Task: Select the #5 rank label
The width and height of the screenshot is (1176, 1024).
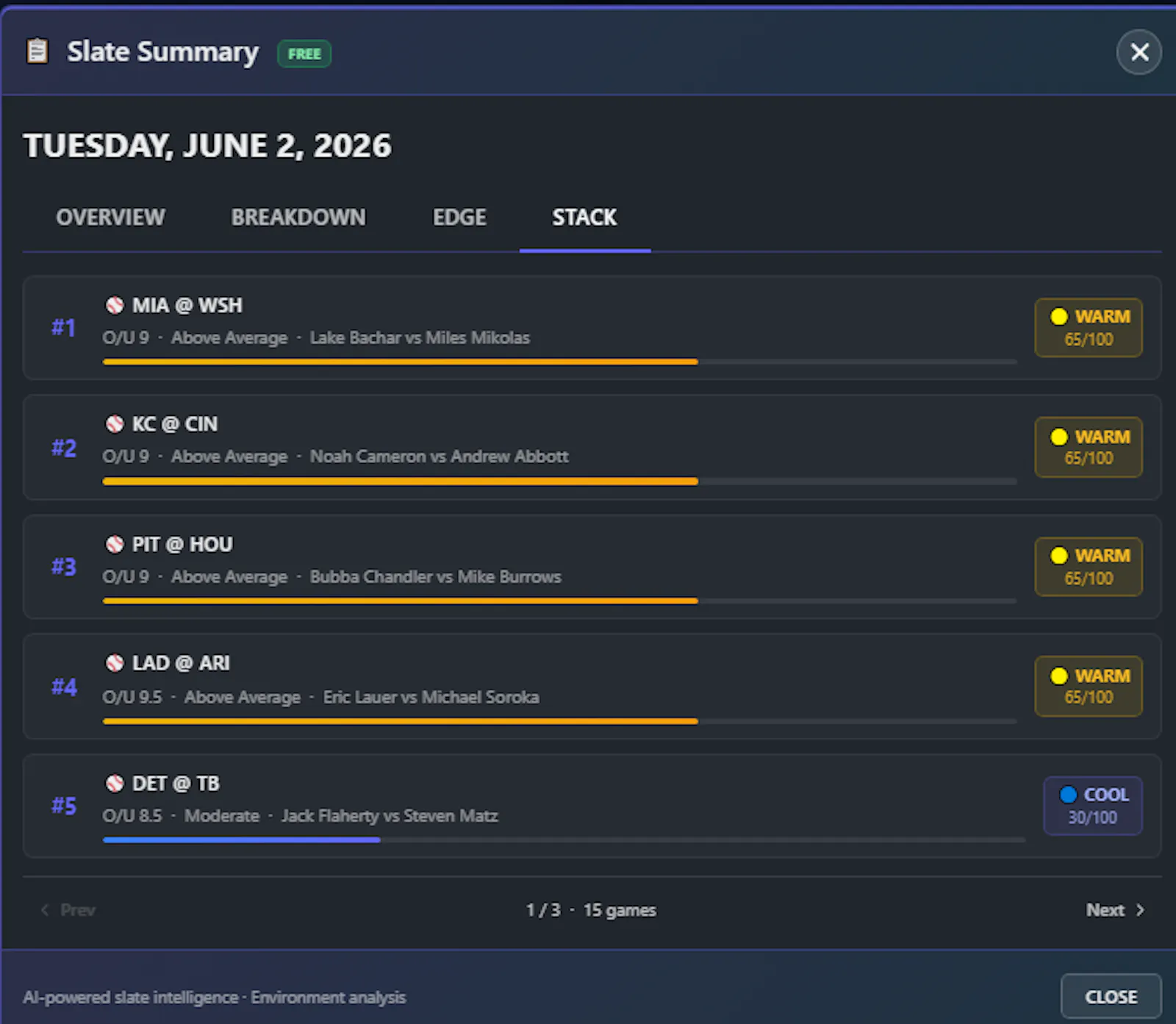Action: click(64, 806)
